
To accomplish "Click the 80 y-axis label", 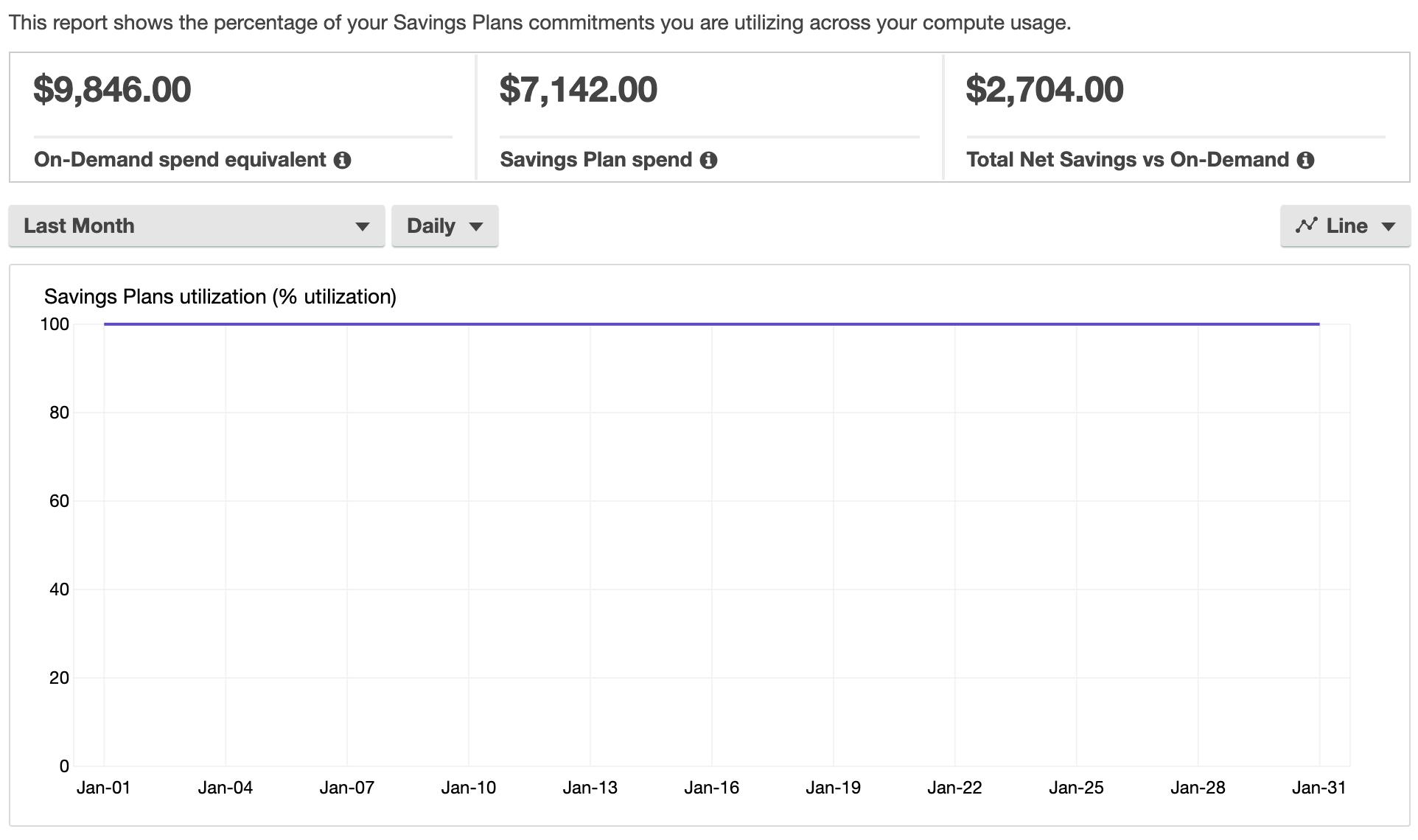I will pos(60,413).
